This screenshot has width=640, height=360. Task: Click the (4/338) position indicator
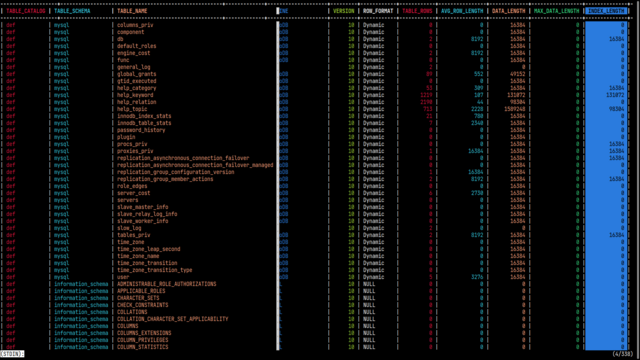(623, 354)
